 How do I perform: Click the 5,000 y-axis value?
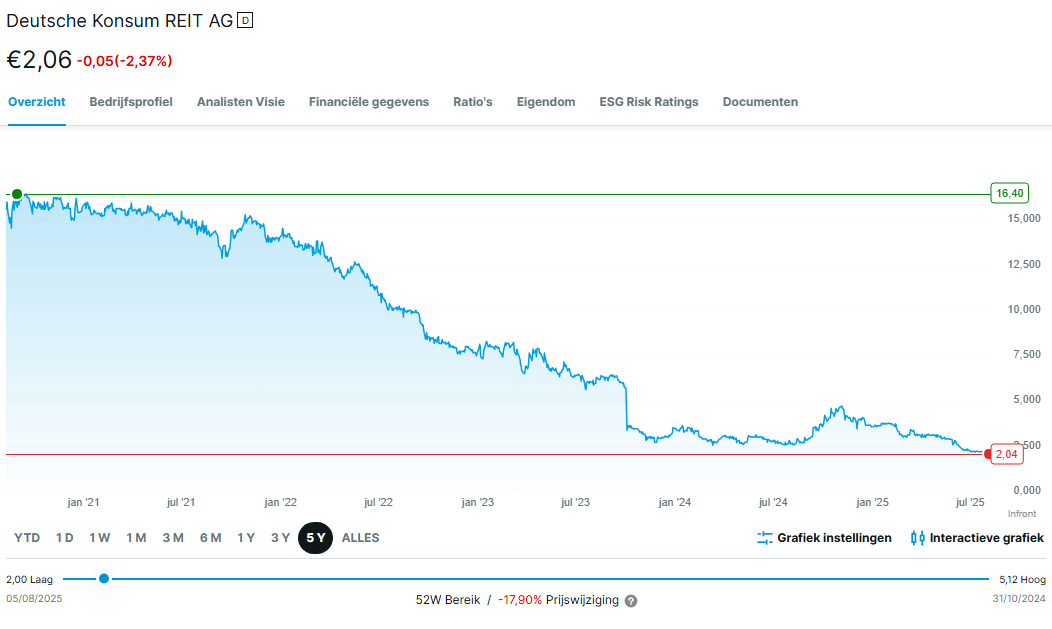click(1027, 400)
